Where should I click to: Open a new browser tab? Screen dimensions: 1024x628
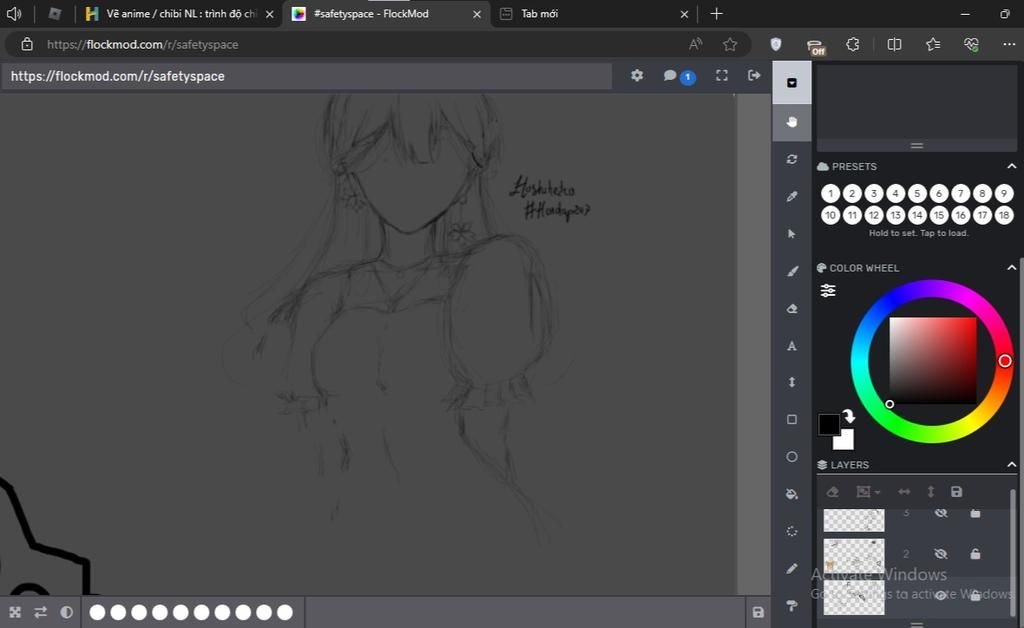point(716,14)
